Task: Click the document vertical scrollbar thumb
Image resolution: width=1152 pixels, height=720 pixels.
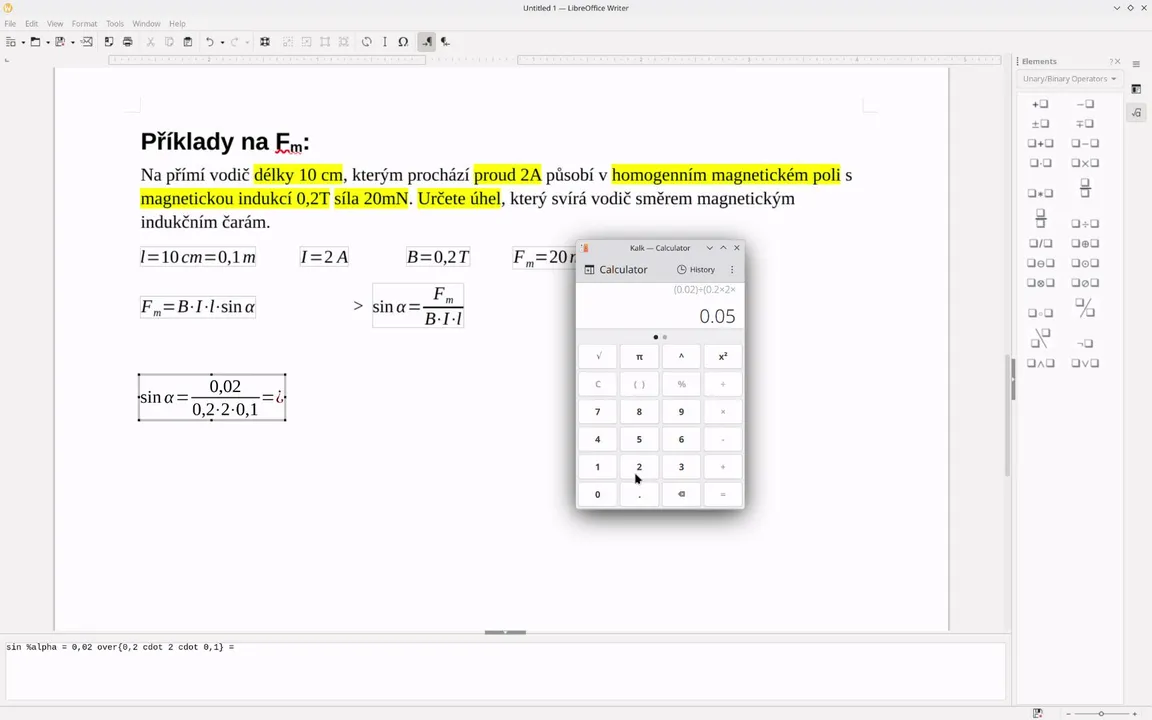Action: [1007, 415]
